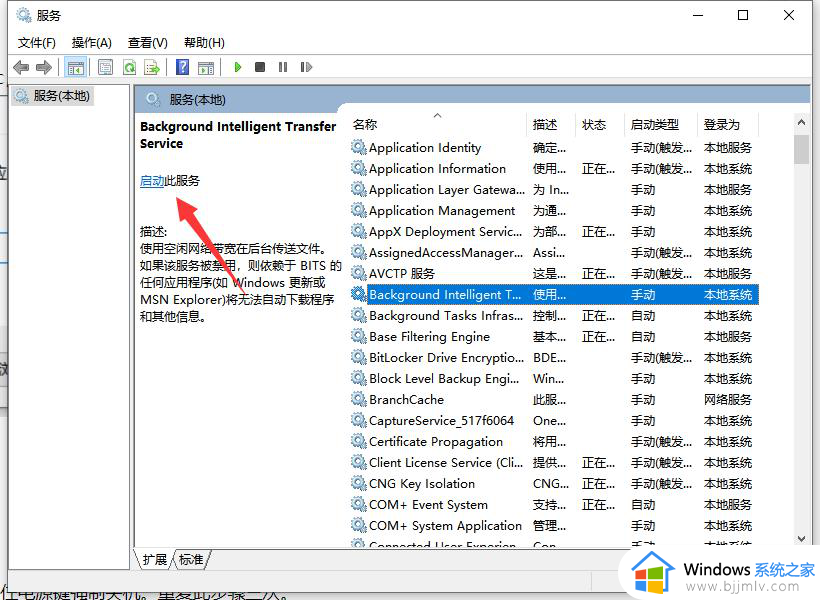Image resolution: width=820 pixels, height=600 pixels.
Task: Switch to the 扩展 tab
Action: point(155,560)
